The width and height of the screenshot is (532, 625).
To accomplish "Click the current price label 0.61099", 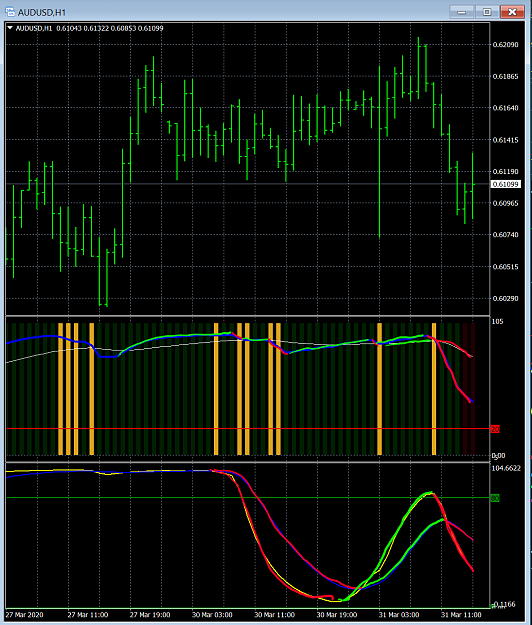I will click(505, 184).
